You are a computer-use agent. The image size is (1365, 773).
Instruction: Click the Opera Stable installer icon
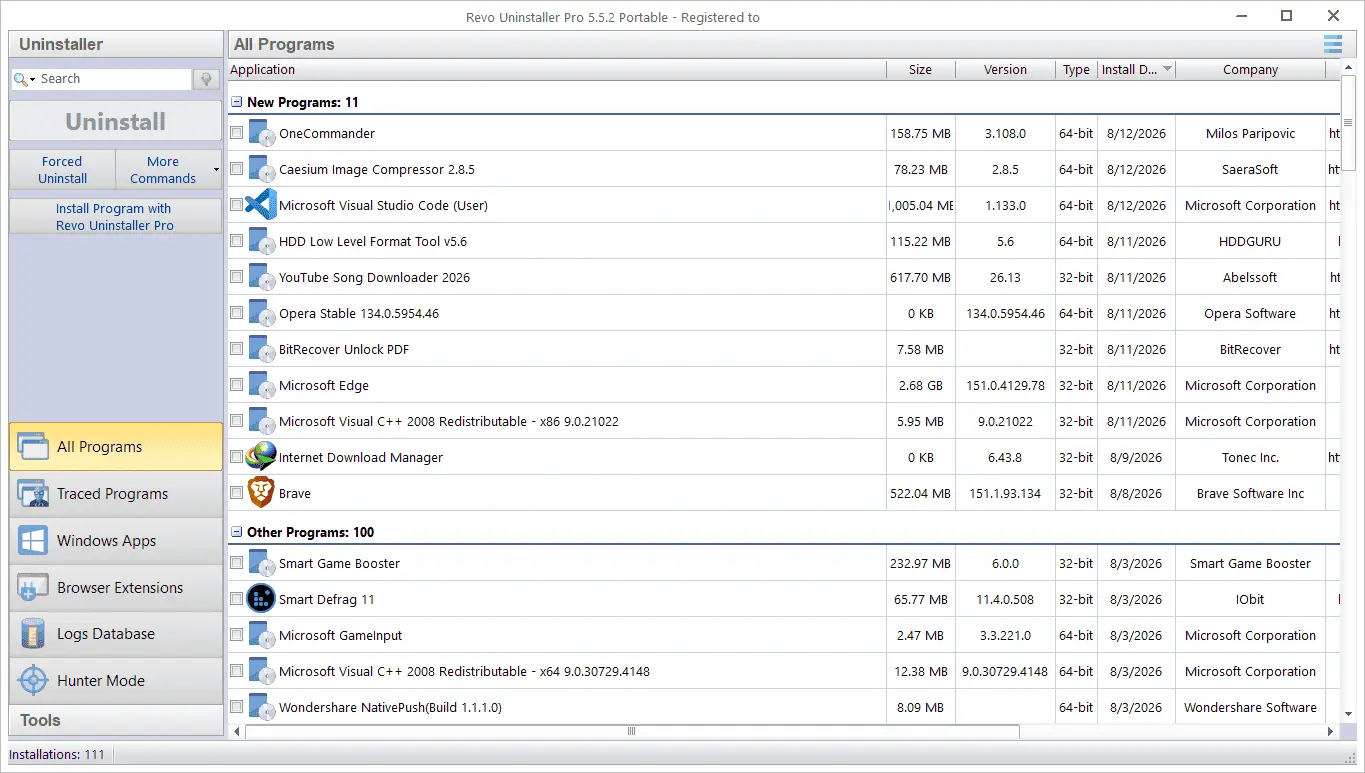tap(261, 313)
